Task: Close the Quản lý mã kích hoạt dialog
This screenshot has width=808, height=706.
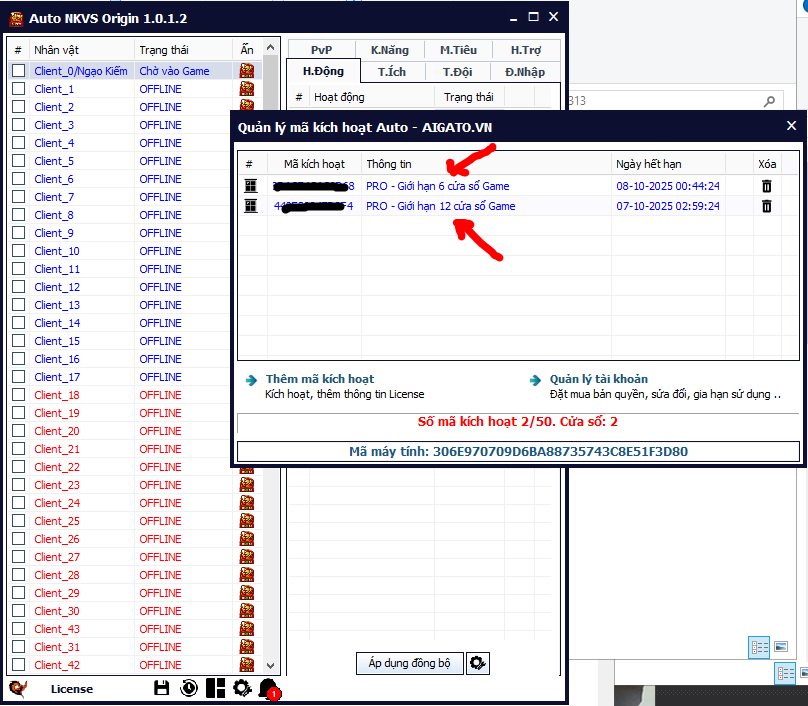Action: pos(792,126)
